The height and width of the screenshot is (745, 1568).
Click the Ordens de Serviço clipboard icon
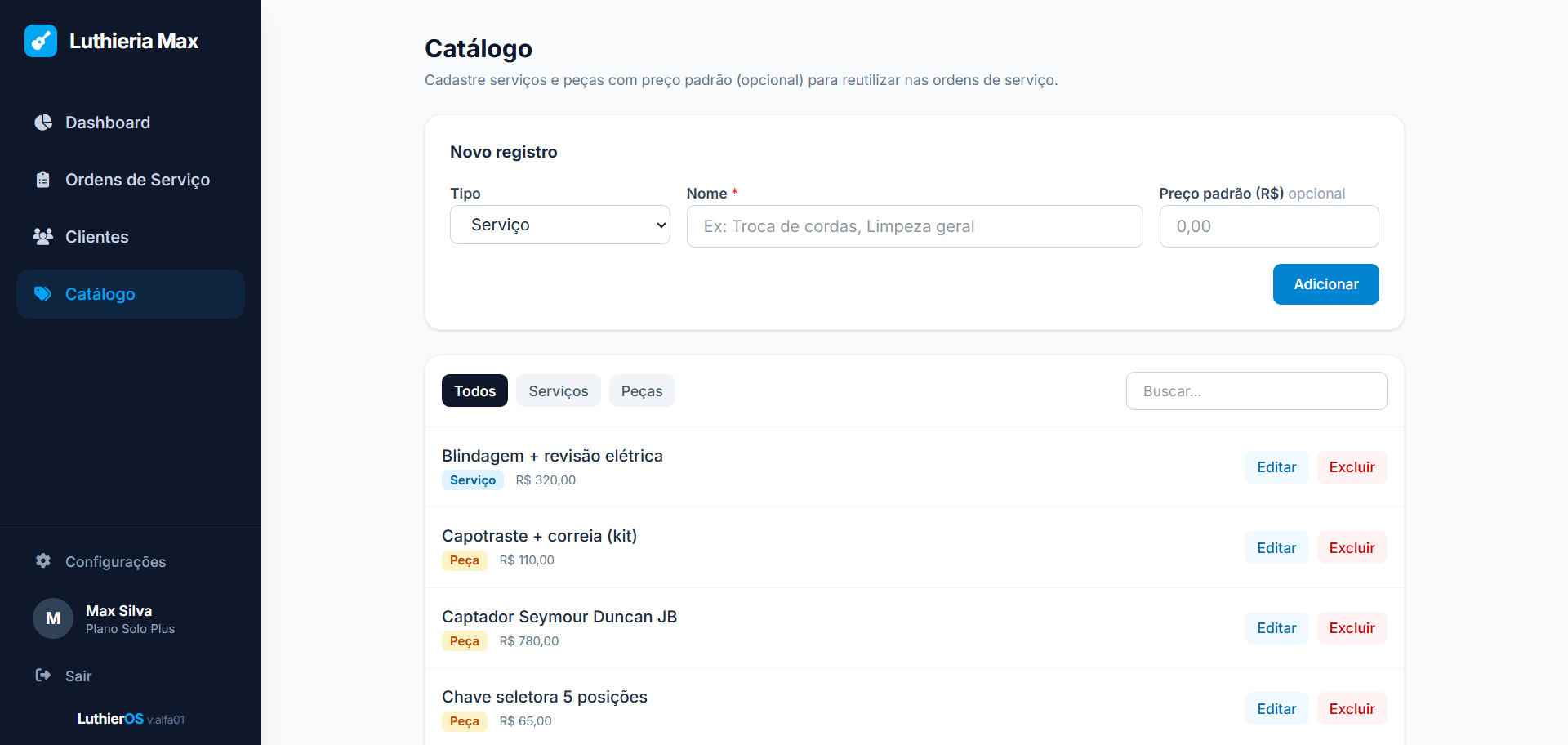click(x=43, y=180)
